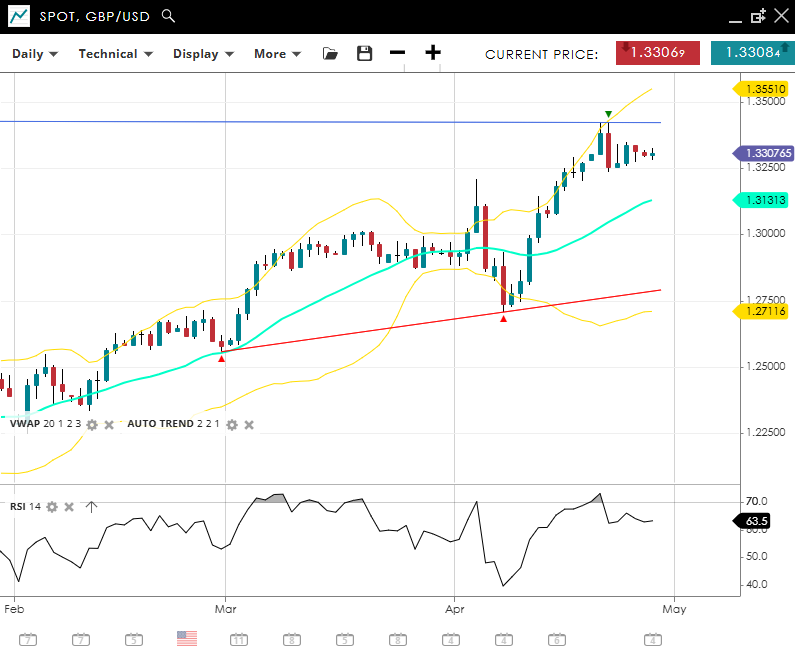This screenshot has height=651, width=795.
Task: Open RSI indicator settings gear
Action: [x=52, y=507]
